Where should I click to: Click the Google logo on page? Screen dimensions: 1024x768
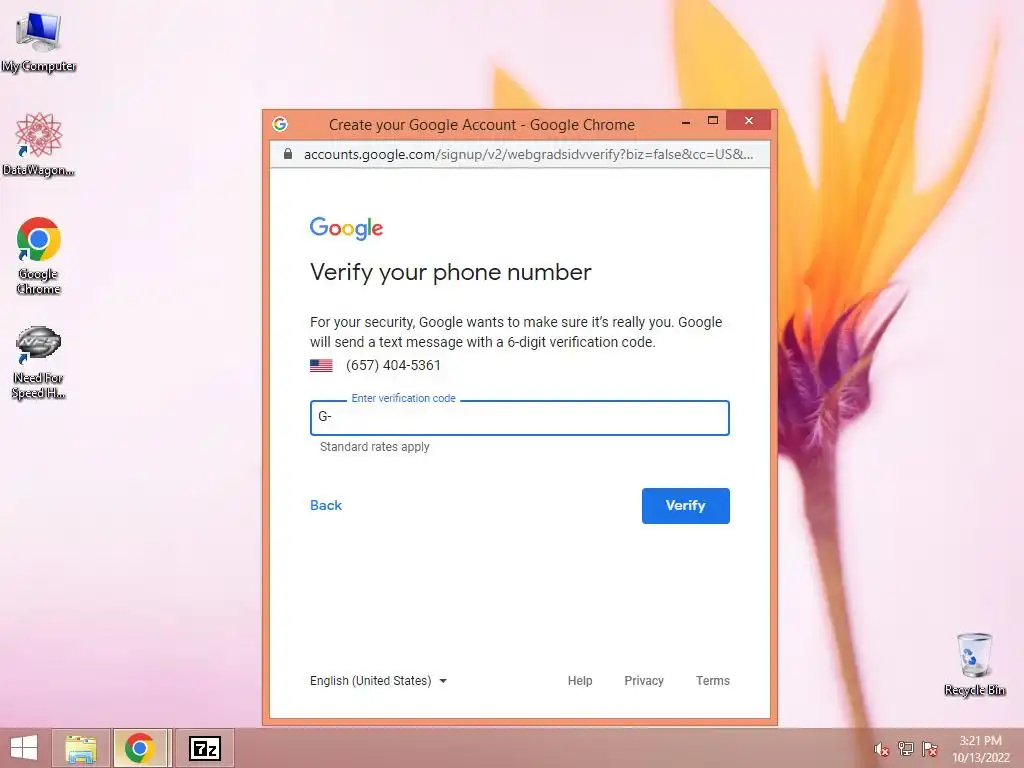(346, 228)
